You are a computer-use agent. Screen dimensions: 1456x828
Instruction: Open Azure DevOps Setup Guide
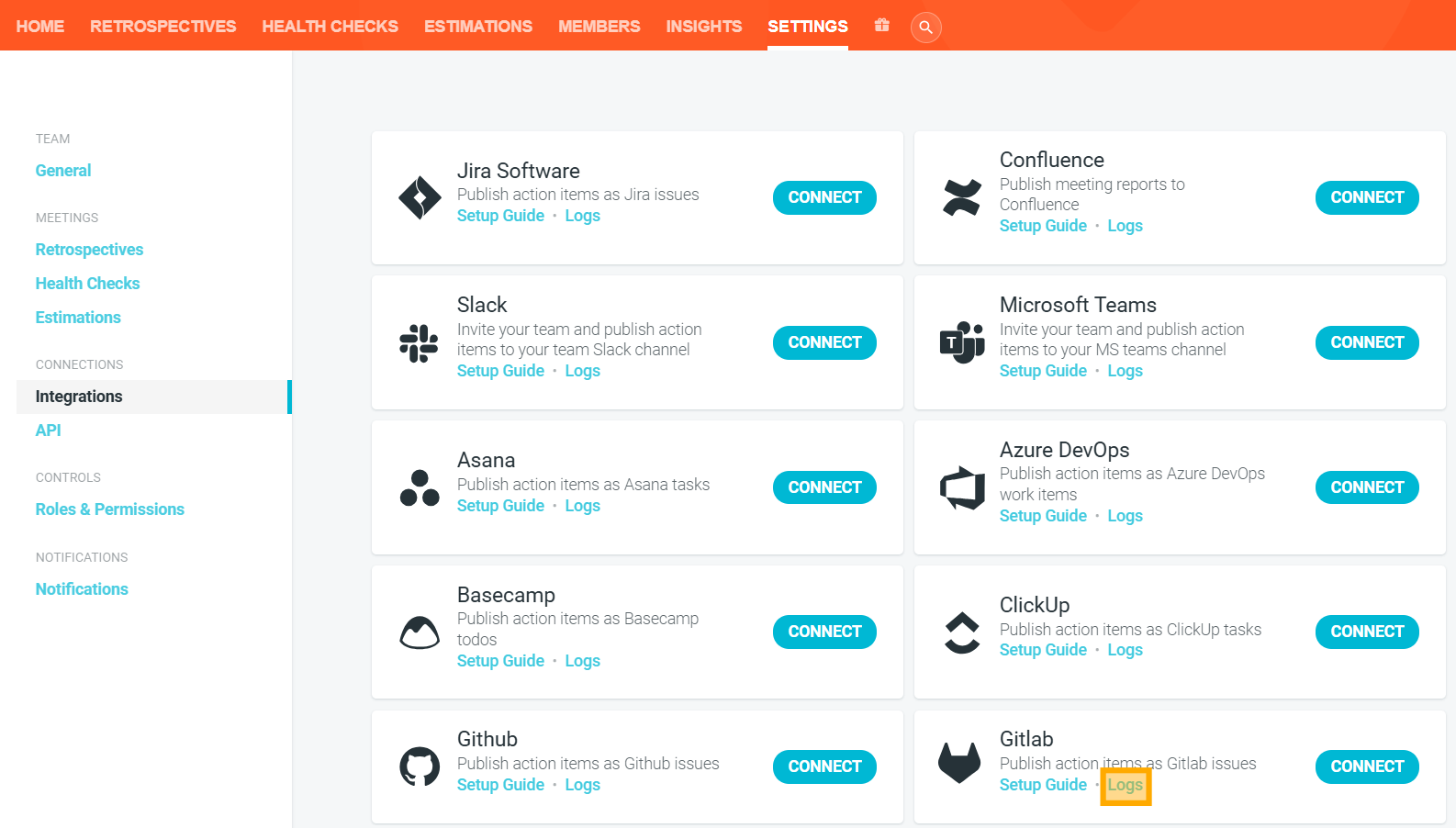coord(1043,516)
